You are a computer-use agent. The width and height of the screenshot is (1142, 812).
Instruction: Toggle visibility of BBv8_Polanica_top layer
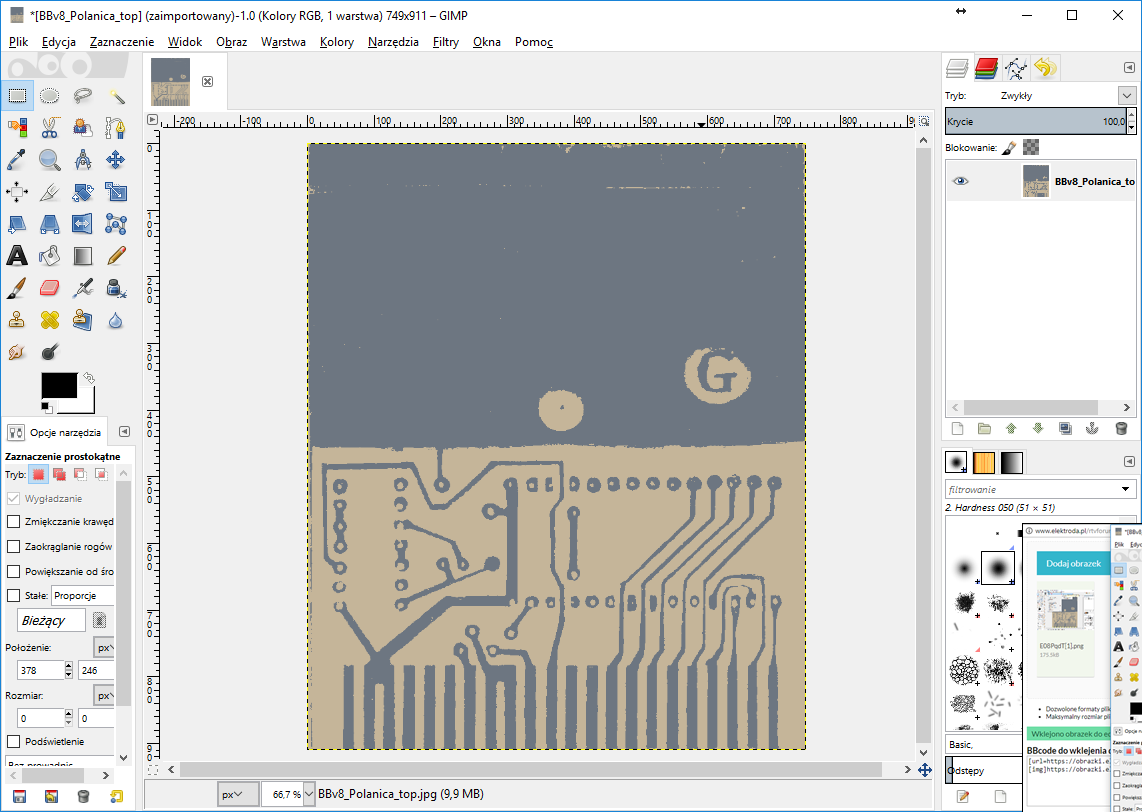961,181
